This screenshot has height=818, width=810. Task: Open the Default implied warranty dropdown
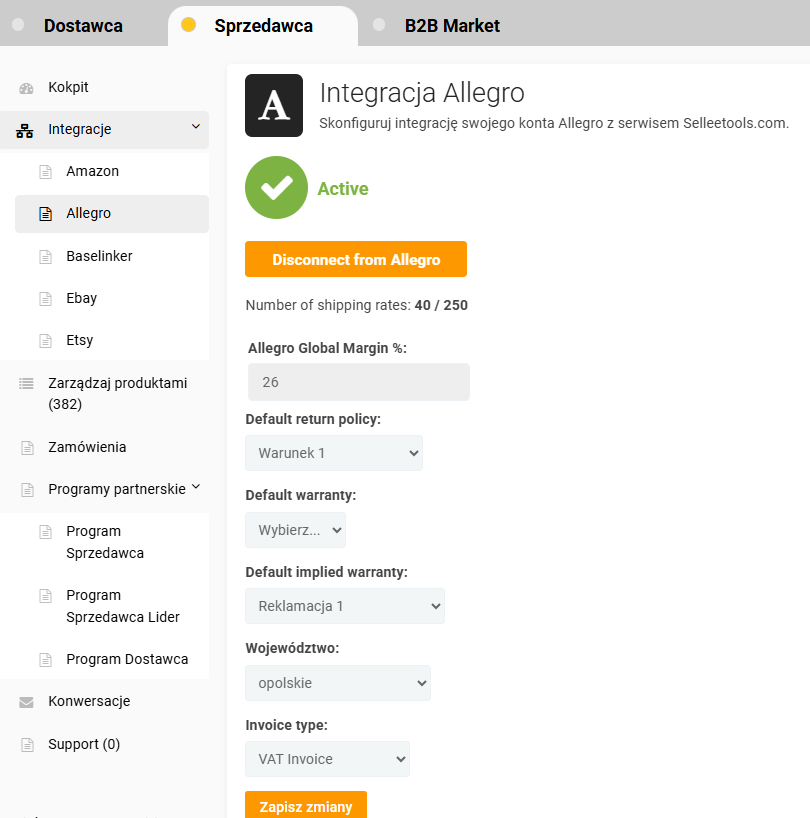344,606
